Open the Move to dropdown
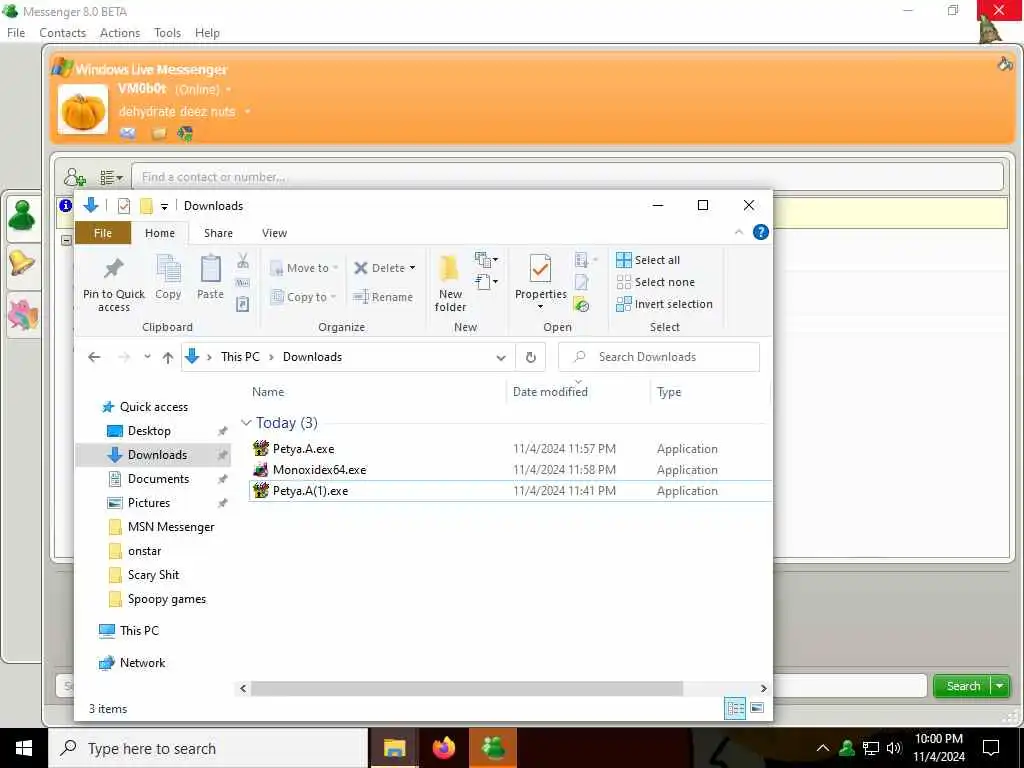The height and width of the screenshot is (768, 1024). (304, 268)
